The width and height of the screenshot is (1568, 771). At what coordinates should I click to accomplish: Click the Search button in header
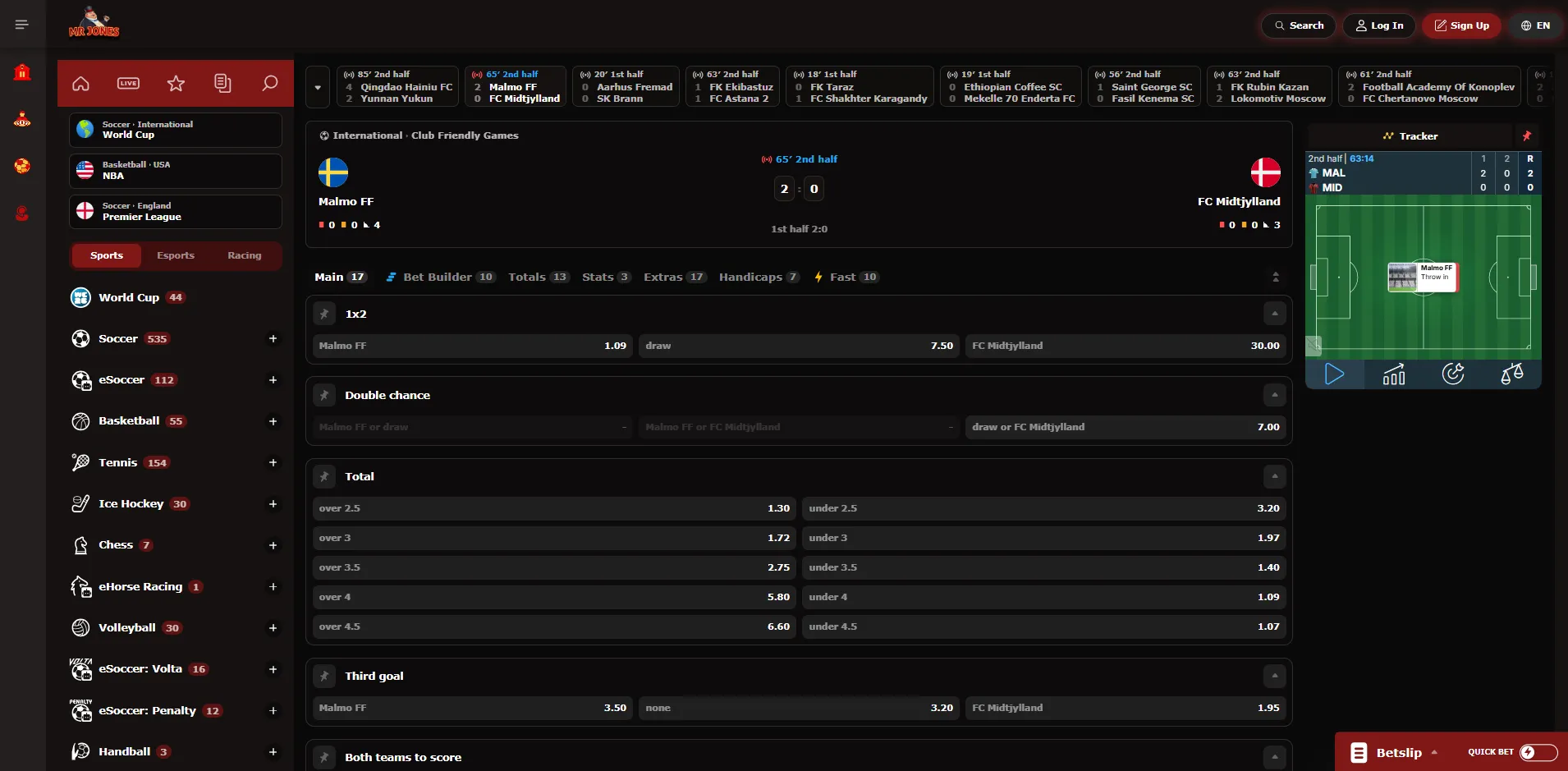pos(1299,25)
